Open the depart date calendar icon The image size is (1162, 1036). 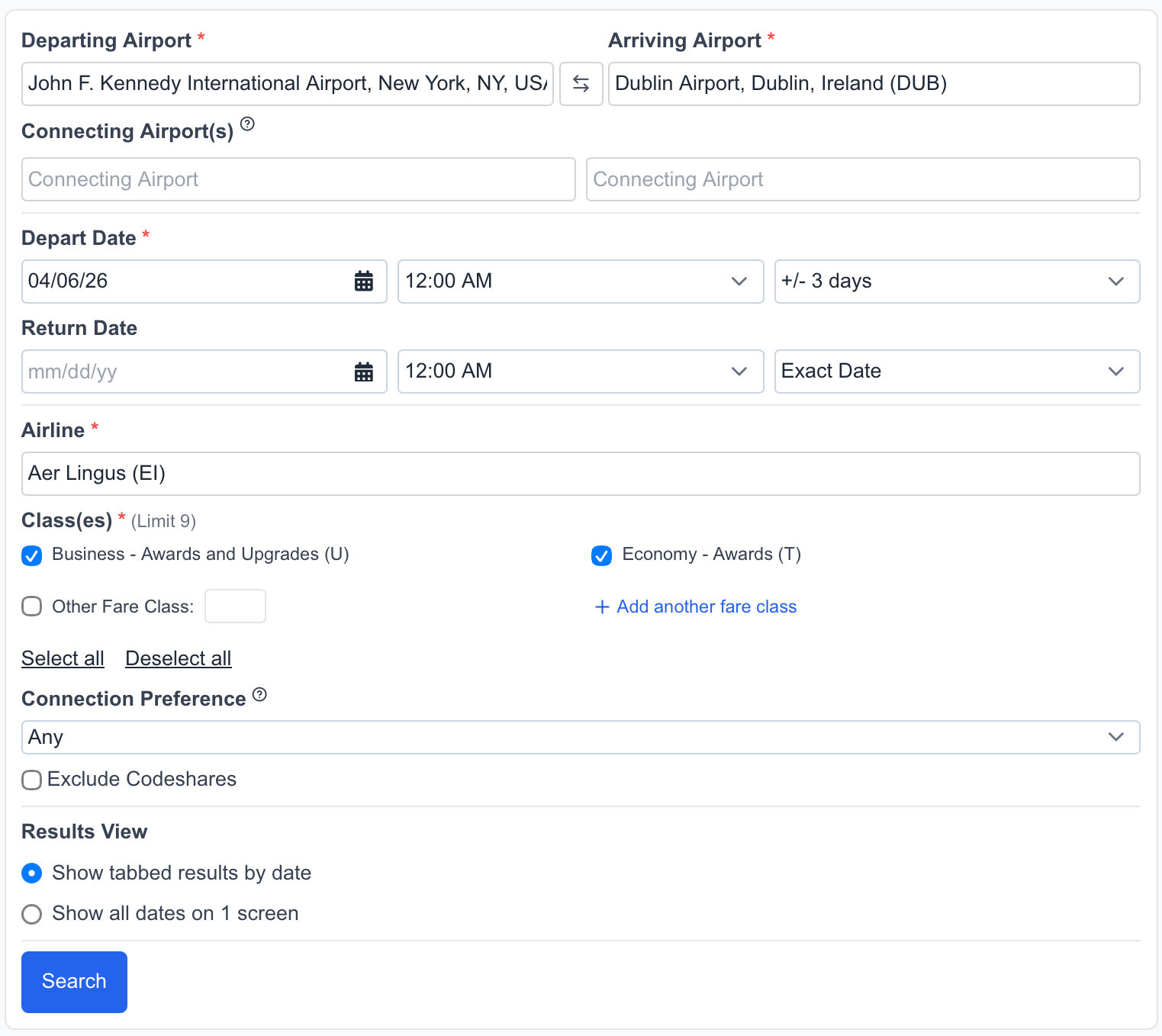click(364, 281)
